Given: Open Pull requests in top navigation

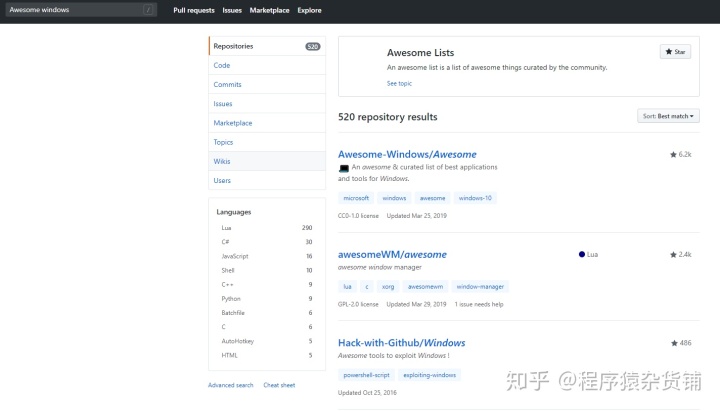Looking at the screenshot, I should click(x=194, y=10).
